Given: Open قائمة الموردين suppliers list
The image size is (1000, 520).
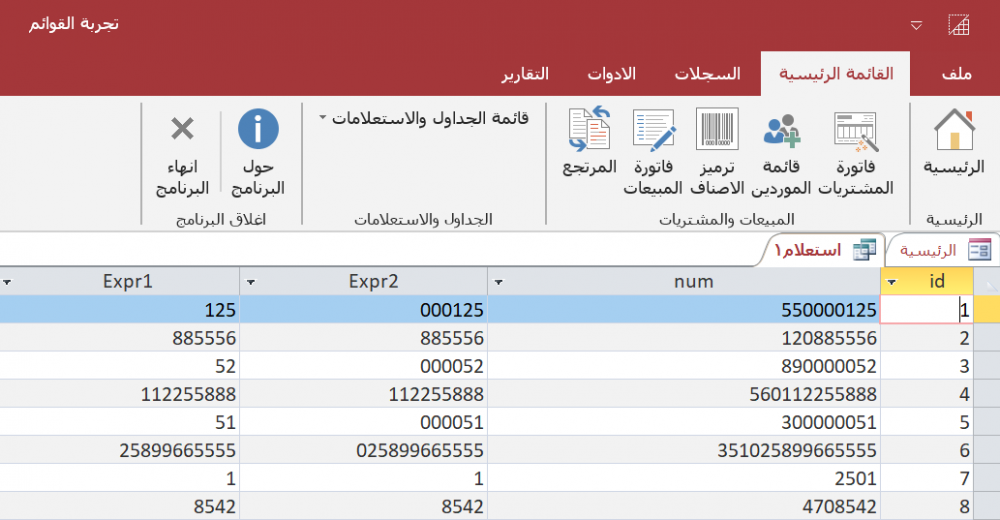Looking at the screenshot, I should click(x=780, y=133).
